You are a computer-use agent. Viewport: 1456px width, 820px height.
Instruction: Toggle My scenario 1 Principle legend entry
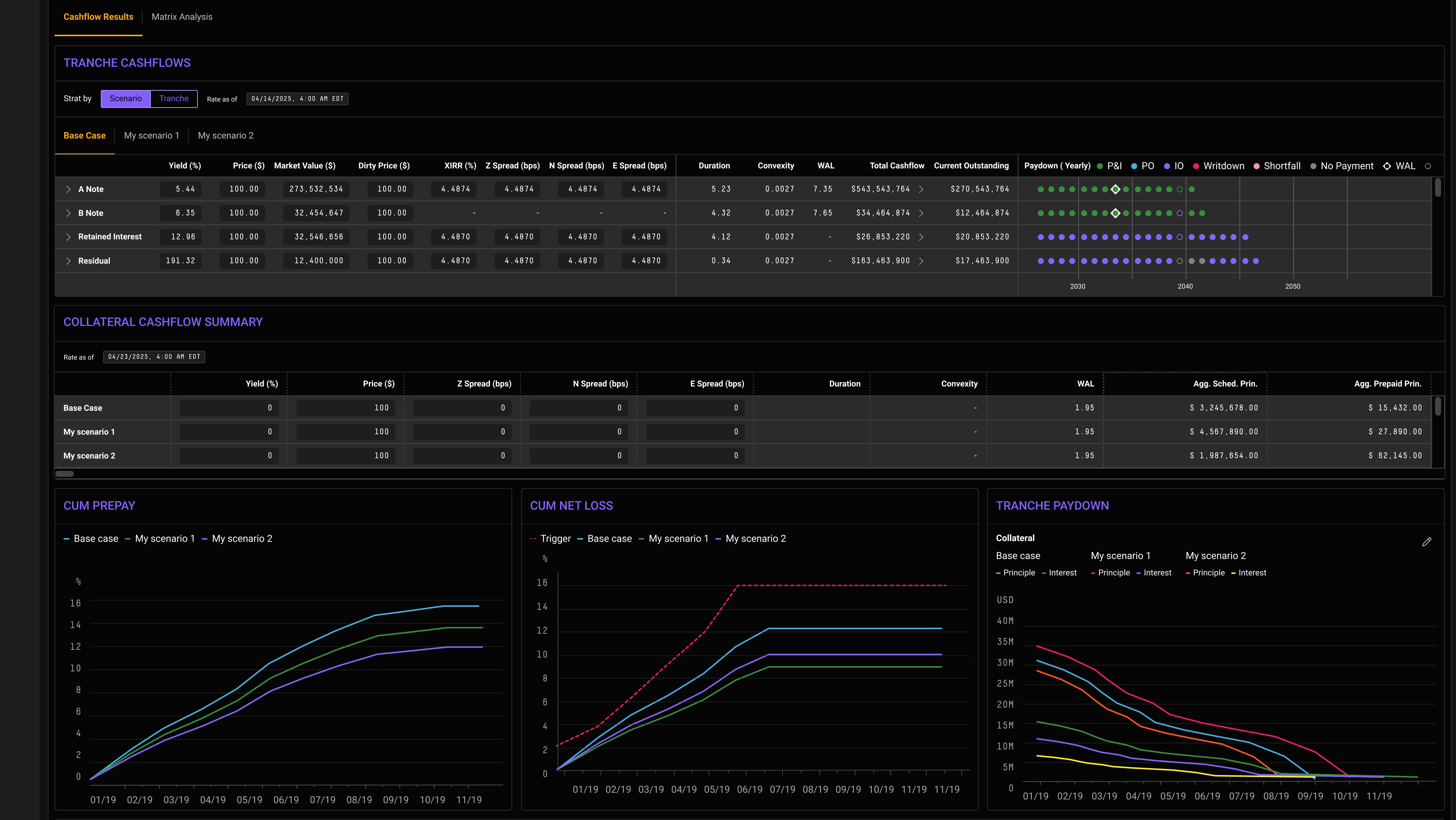[x=1111, y=573]
